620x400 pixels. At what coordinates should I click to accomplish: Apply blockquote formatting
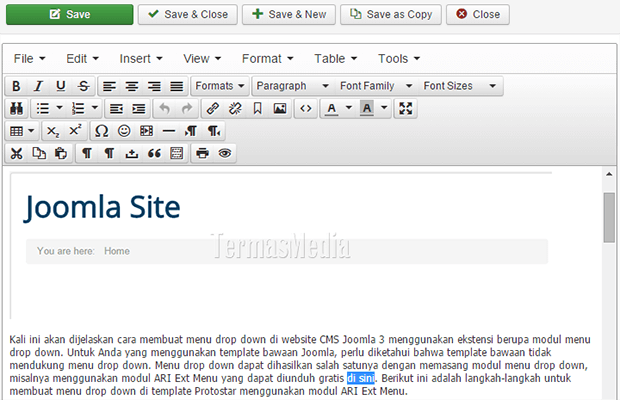(x=154, y=153)
